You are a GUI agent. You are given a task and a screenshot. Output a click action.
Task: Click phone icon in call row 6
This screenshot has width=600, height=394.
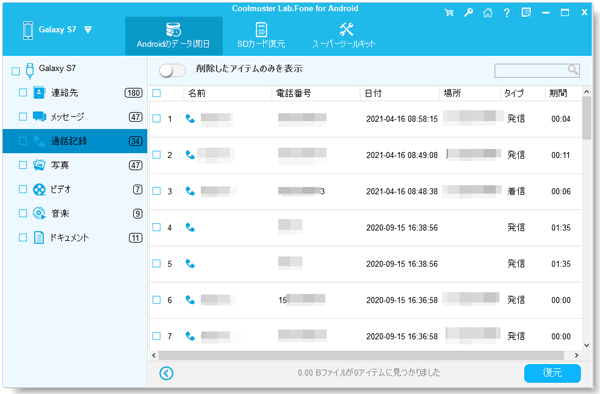click(190, 300)
